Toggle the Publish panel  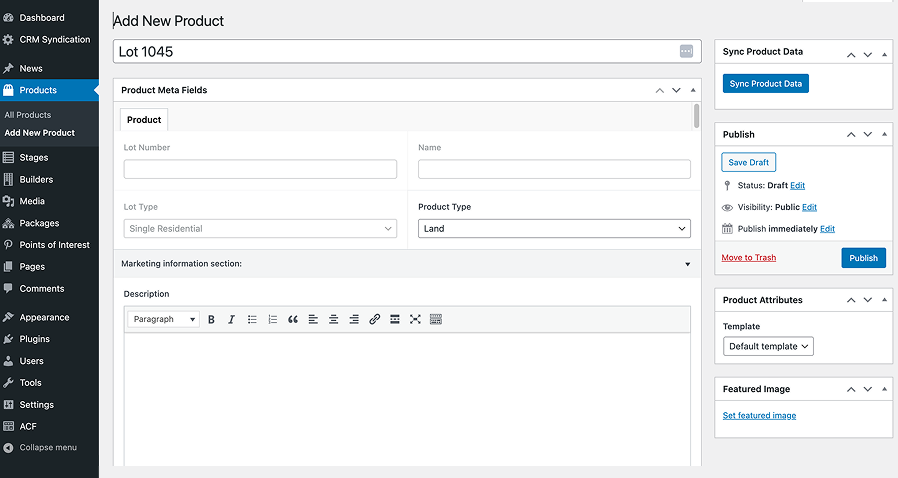click(884, 135)
